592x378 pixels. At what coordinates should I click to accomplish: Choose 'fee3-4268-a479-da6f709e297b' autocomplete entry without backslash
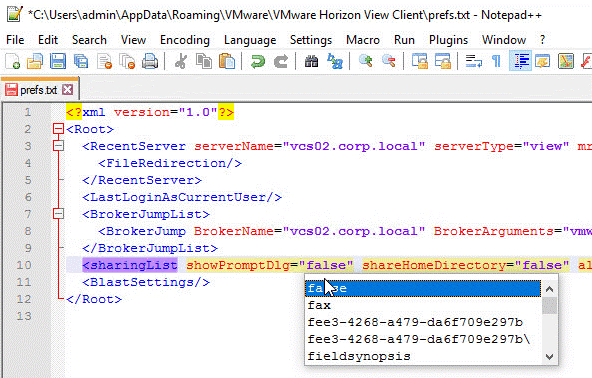[x=423, y=322]
